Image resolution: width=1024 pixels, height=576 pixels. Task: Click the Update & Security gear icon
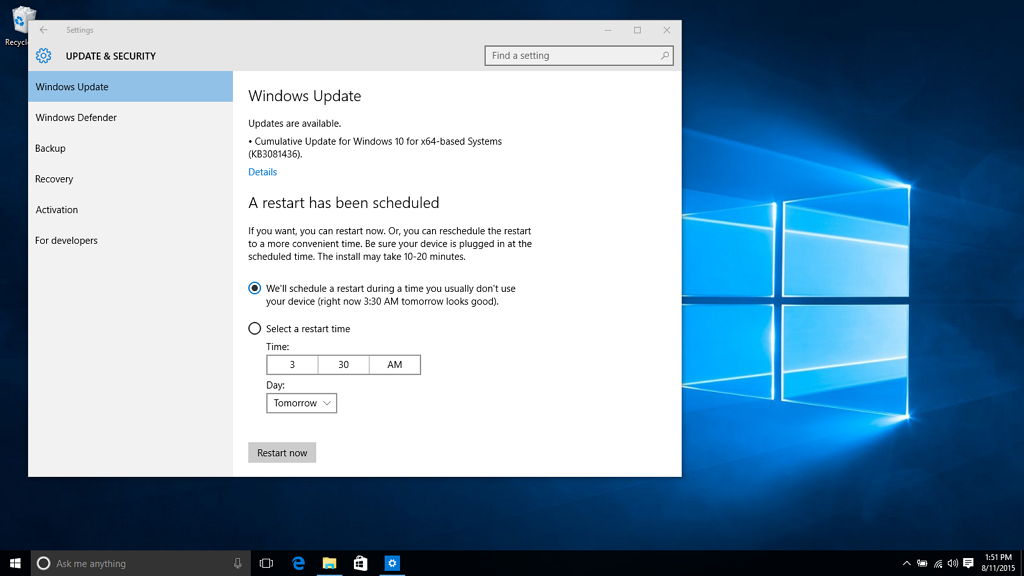click(44, 56)
